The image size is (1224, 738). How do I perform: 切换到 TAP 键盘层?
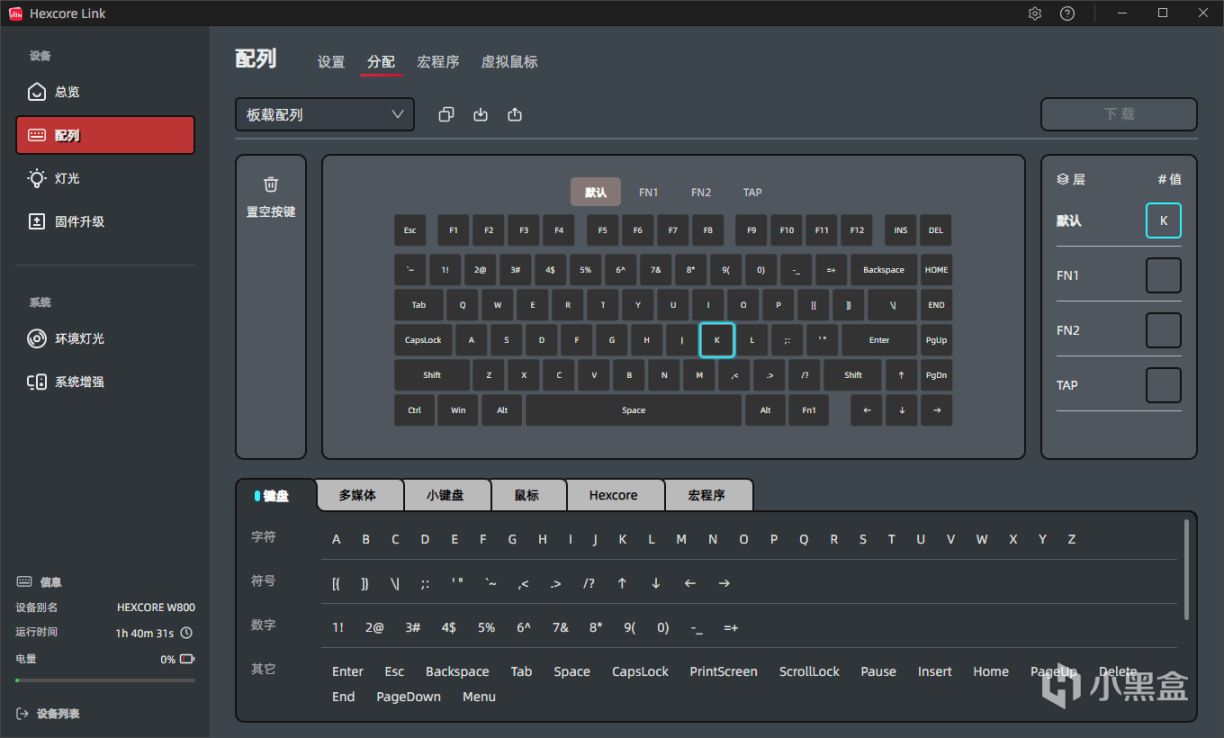click(x=752, y=192)
